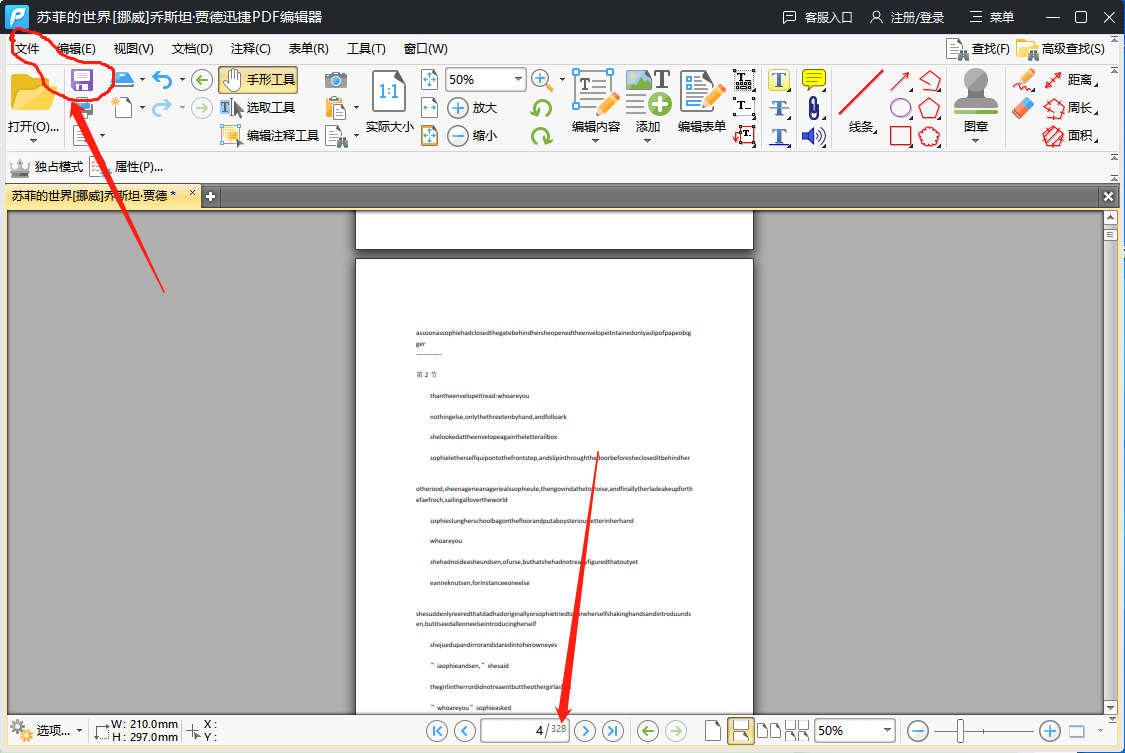The image size is (1125, 753).
Task: Activate the Hand tool
Action: coord(258,80)
